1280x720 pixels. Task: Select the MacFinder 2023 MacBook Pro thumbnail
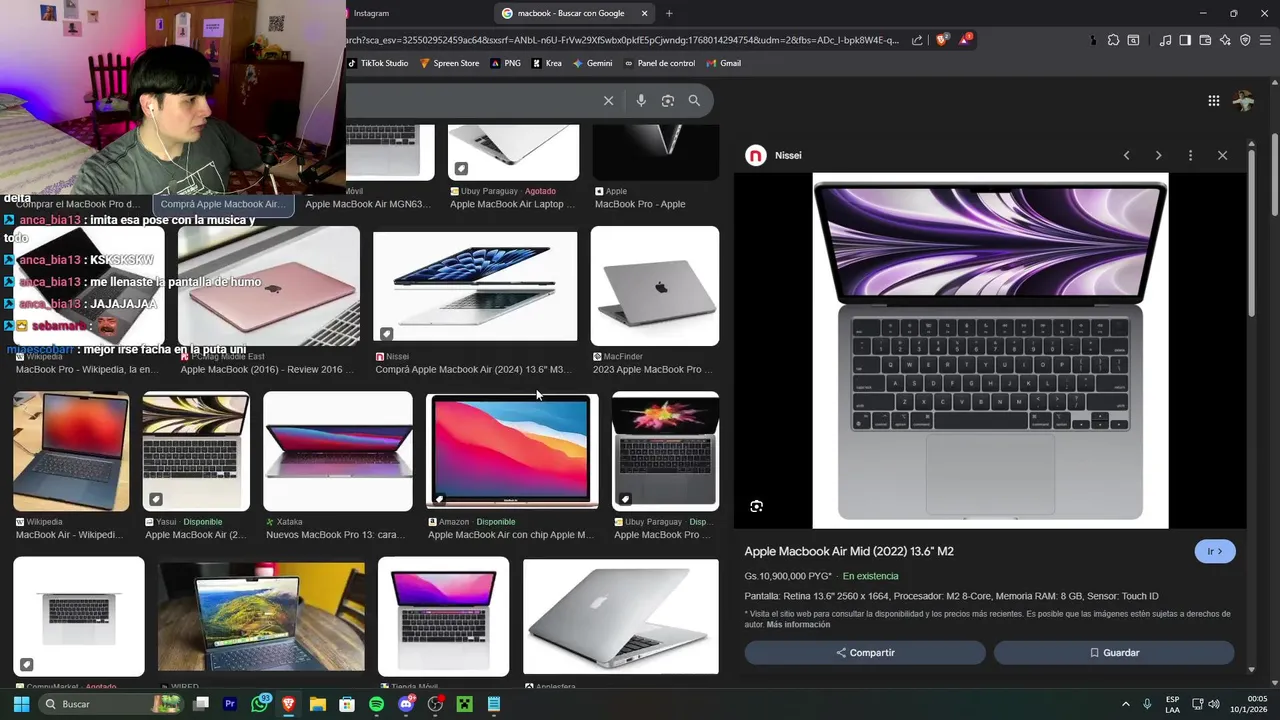655,286
